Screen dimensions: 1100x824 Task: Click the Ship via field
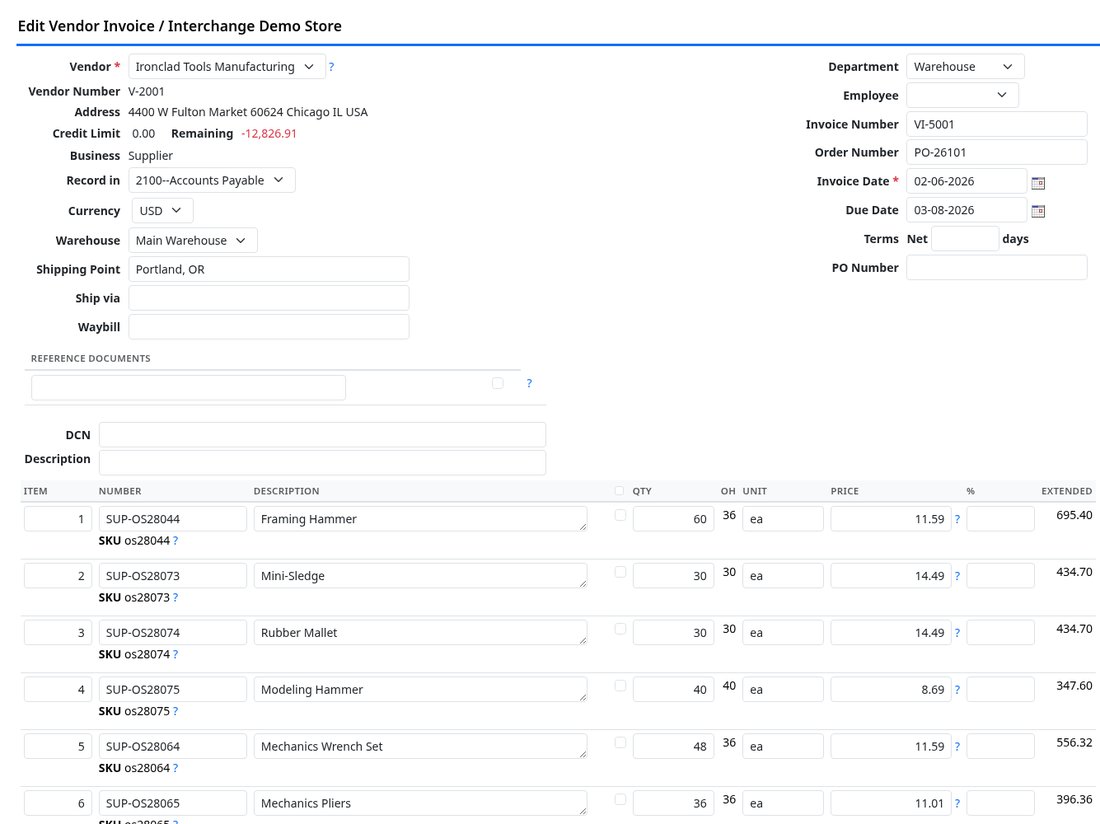[x=269, y=298]
